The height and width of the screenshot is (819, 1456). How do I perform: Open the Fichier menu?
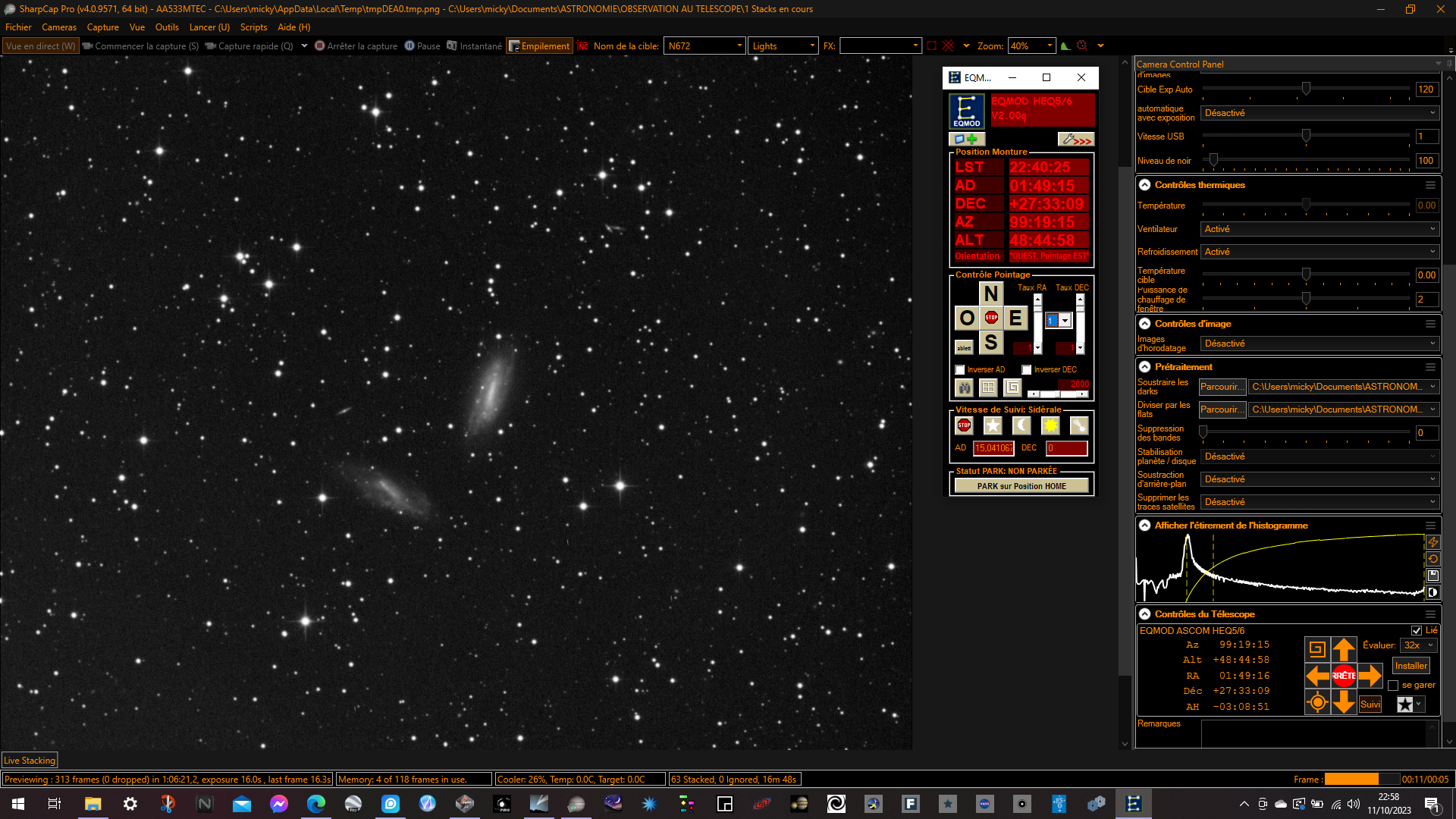point(18,27)
